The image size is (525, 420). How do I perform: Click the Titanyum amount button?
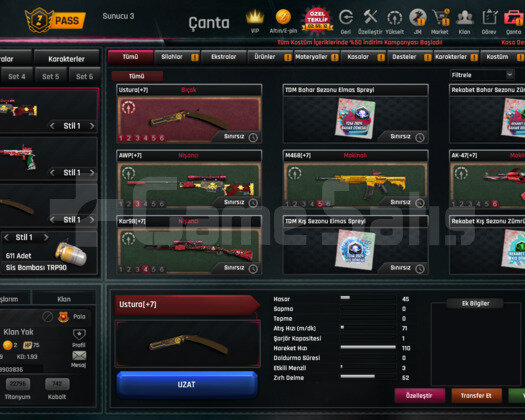pos(18,384)
